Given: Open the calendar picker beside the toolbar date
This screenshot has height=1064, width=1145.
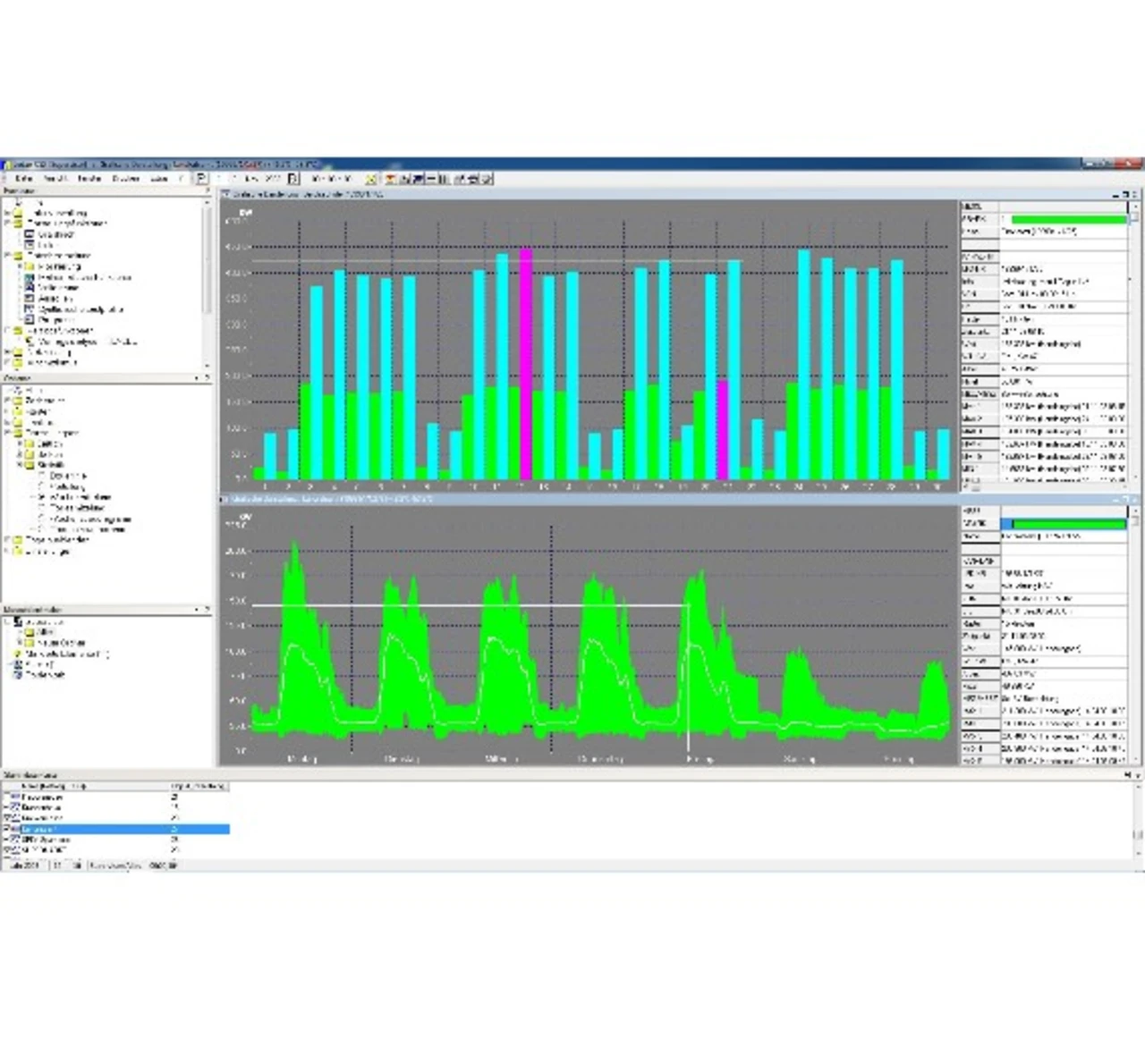Looking at the screenshot, I should pyautogui.click(x=293, y=179).
